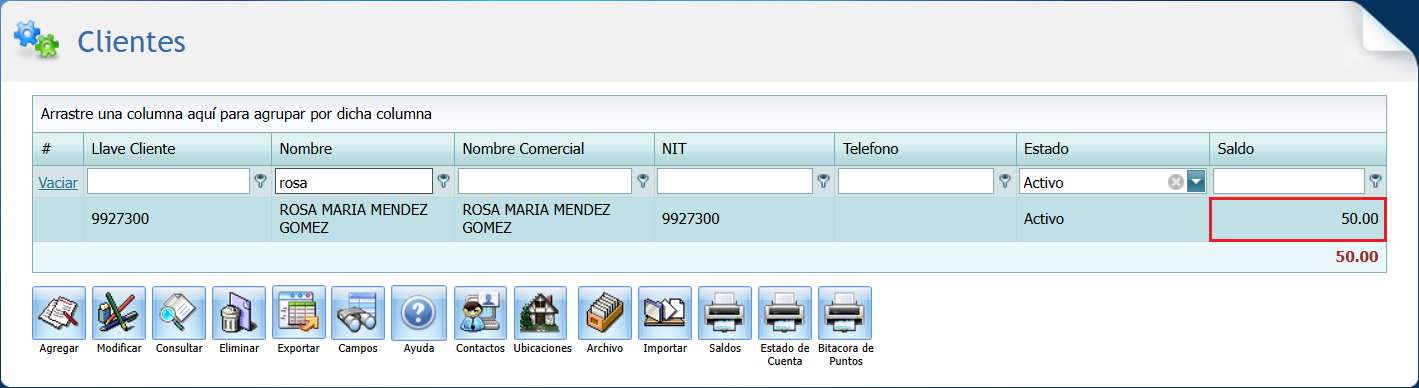Sort by Saldo column header
This screenshot has height=388, width=1419.
pos(1298,149)
